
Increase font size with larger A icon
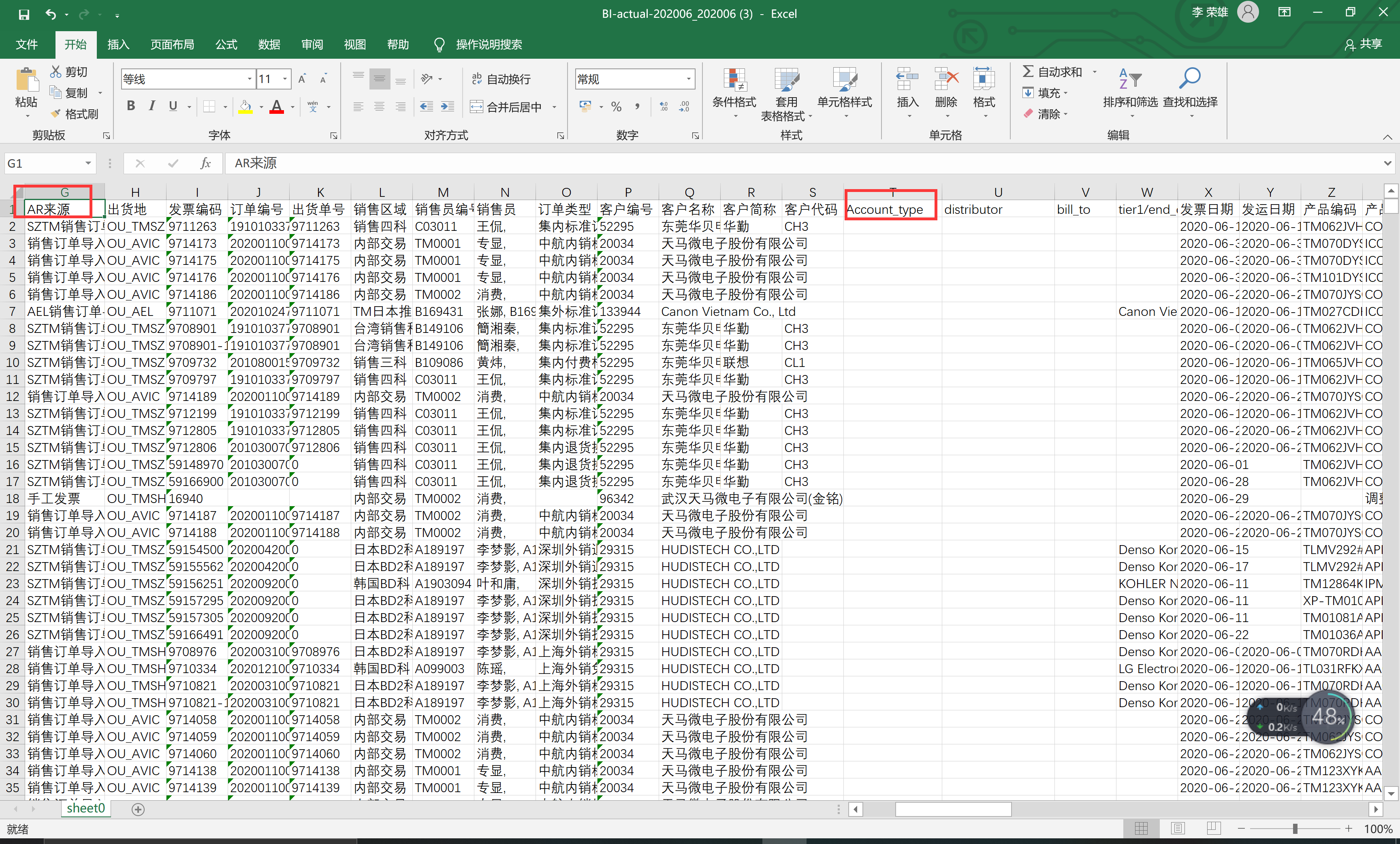[x=302, y=79]
